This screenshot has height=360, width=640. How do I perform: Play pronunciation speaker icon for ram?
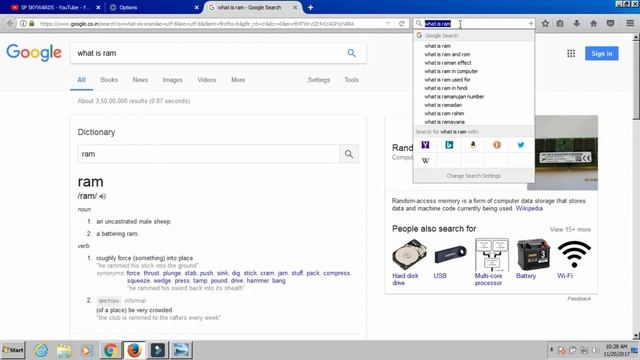[102, 196]
